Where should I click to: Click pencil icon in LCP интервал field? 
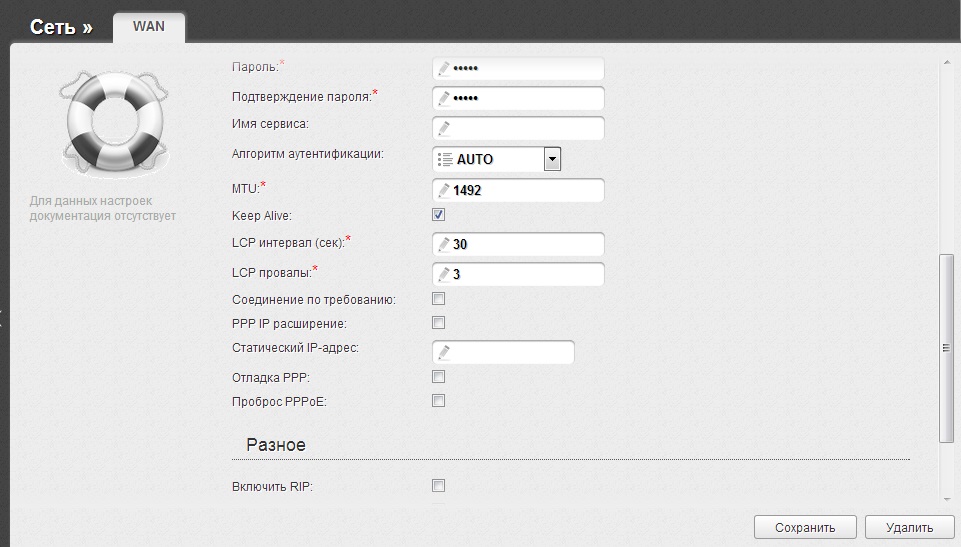[443, 244]
